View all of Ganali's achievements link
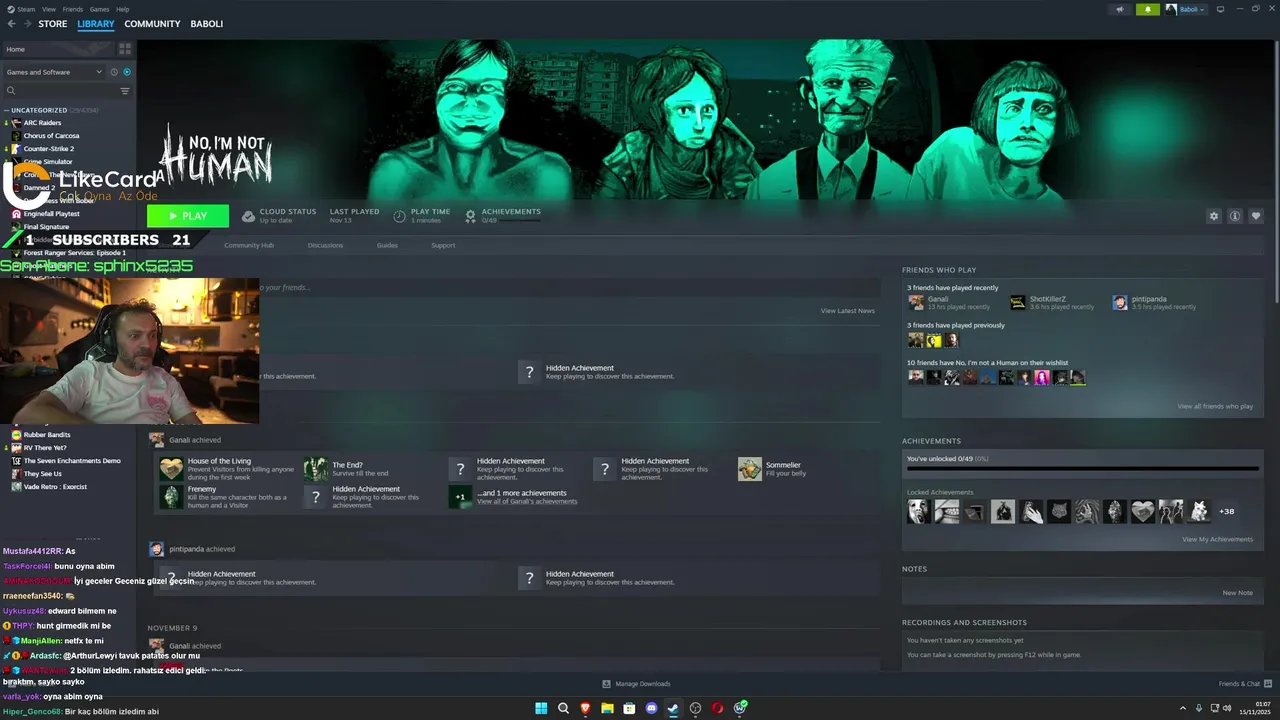Screen dimensions: 1280x720 (x=527, y=501)
